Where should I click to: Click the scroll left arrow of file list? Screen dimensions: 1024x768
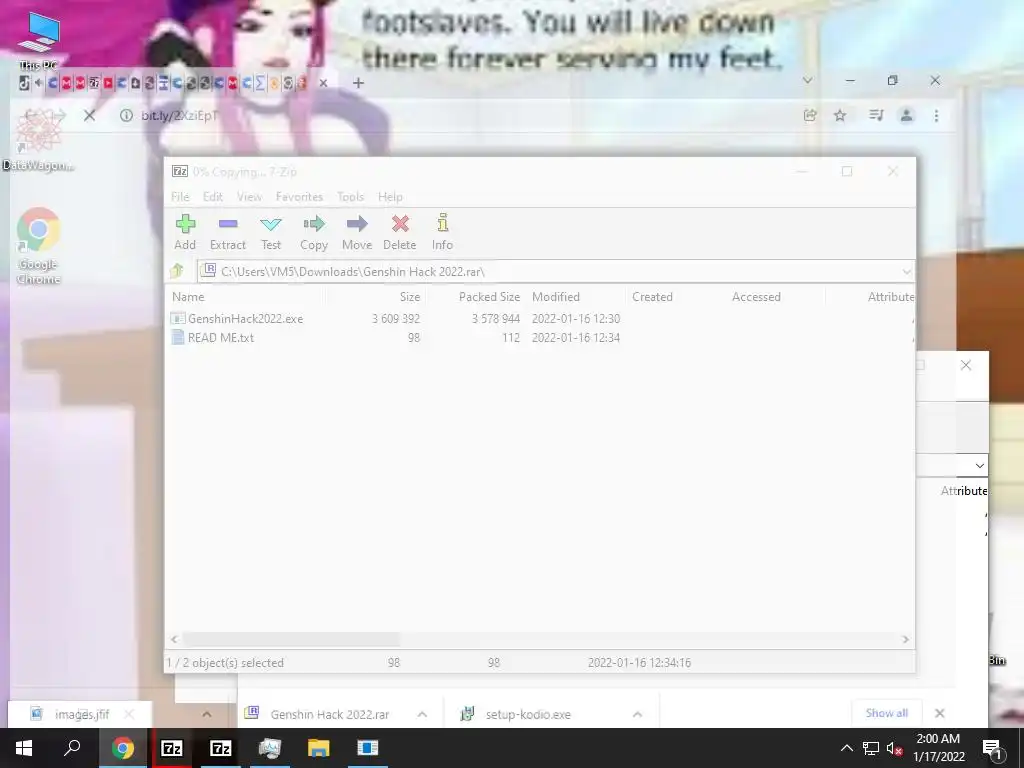click(x=174, y=639)
